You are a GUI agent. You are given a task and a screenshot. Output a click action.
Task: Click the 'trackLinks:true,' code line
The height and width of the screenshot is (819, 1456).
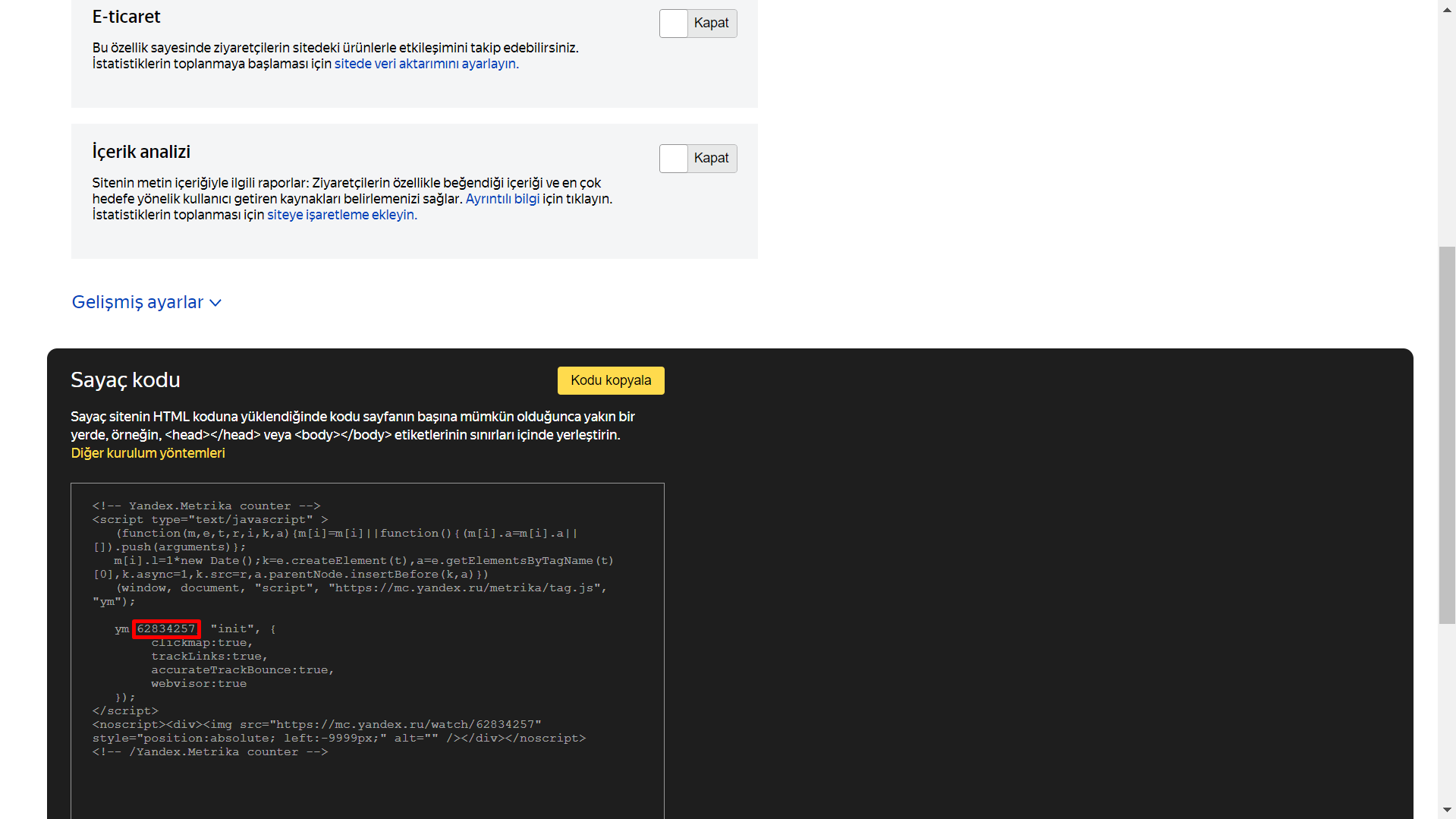tap(209, 657)
